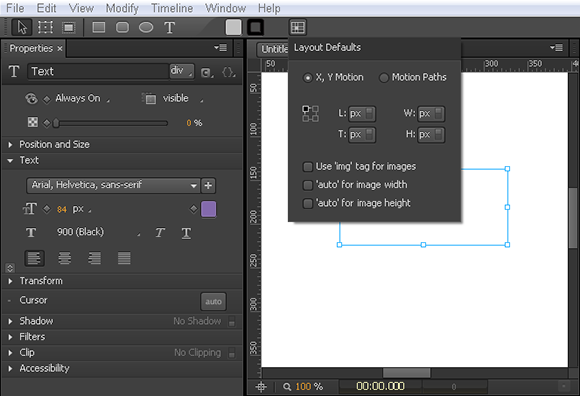Pick the Ellipse tool
This screenshot has width=580, height=396.
pyautogui.click(x=146, y=27)
